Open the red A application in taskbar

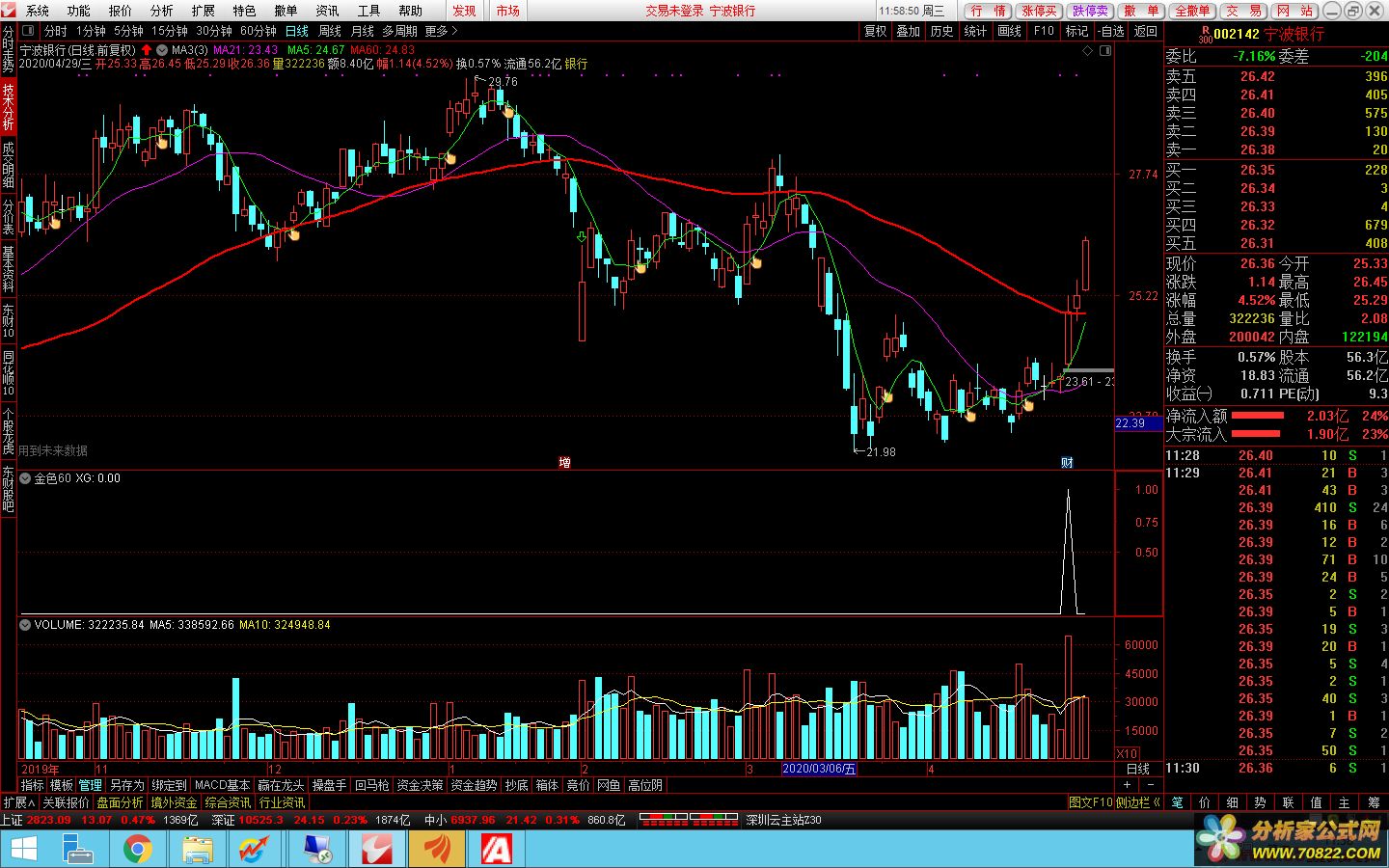(496, 850)
